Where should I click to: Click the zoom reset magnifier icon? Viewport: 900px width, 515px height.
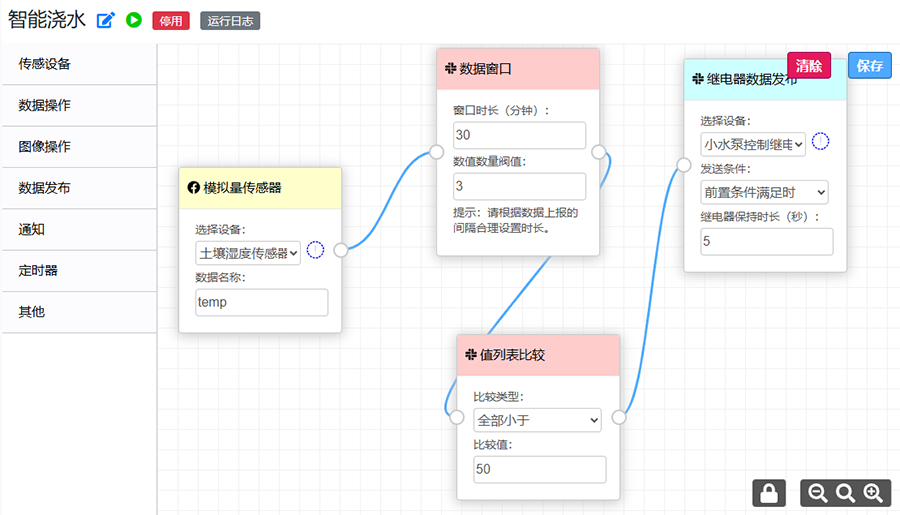(845, 493)
